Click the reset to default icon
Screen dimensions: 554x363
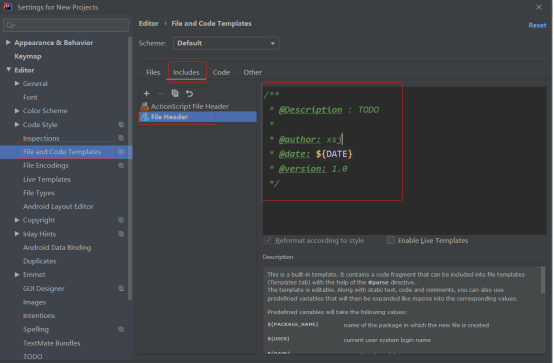pyautogui.click(x=189, y=93)
